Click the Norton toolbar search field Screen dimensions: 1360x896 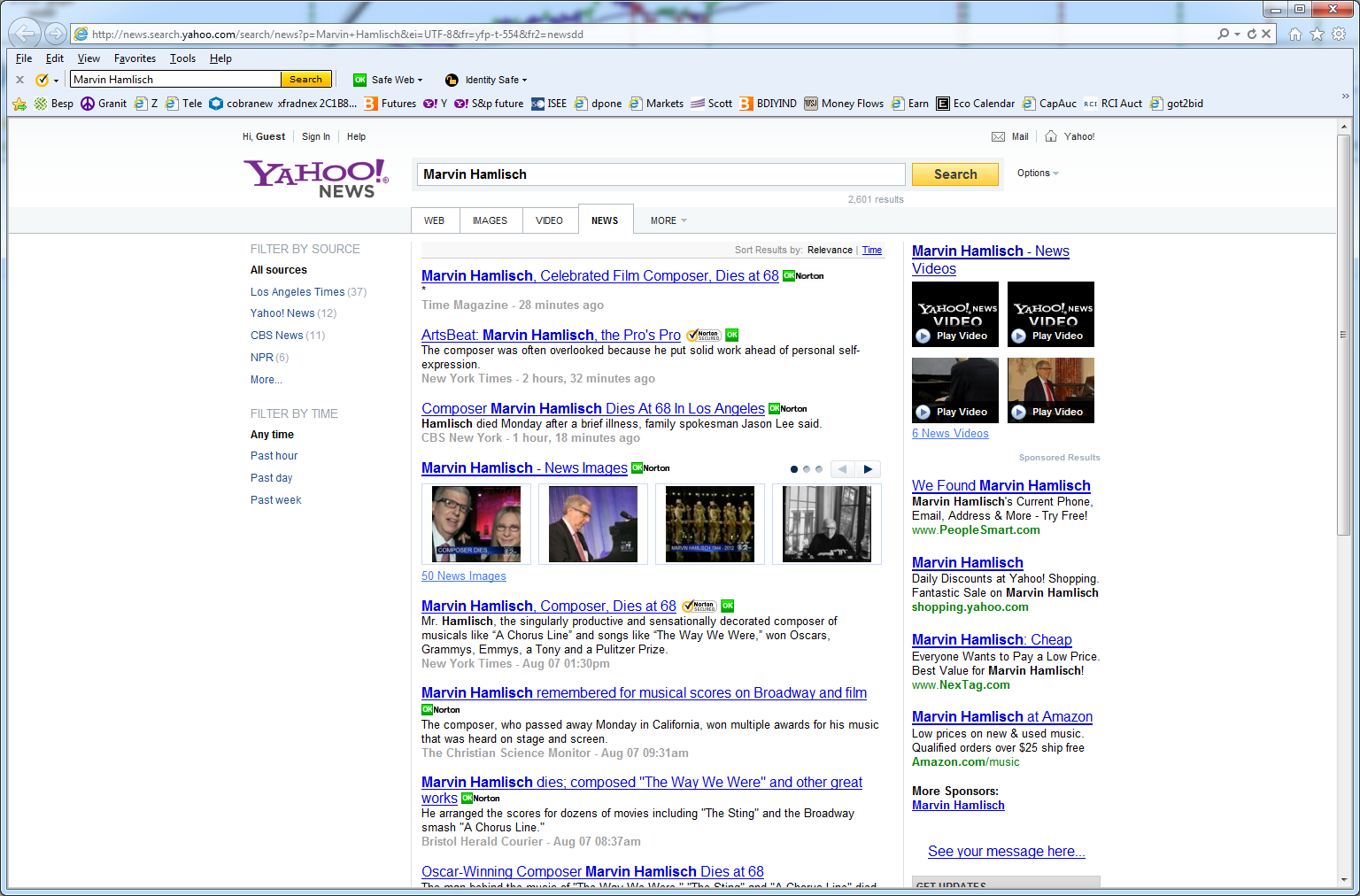click(175, 80)
